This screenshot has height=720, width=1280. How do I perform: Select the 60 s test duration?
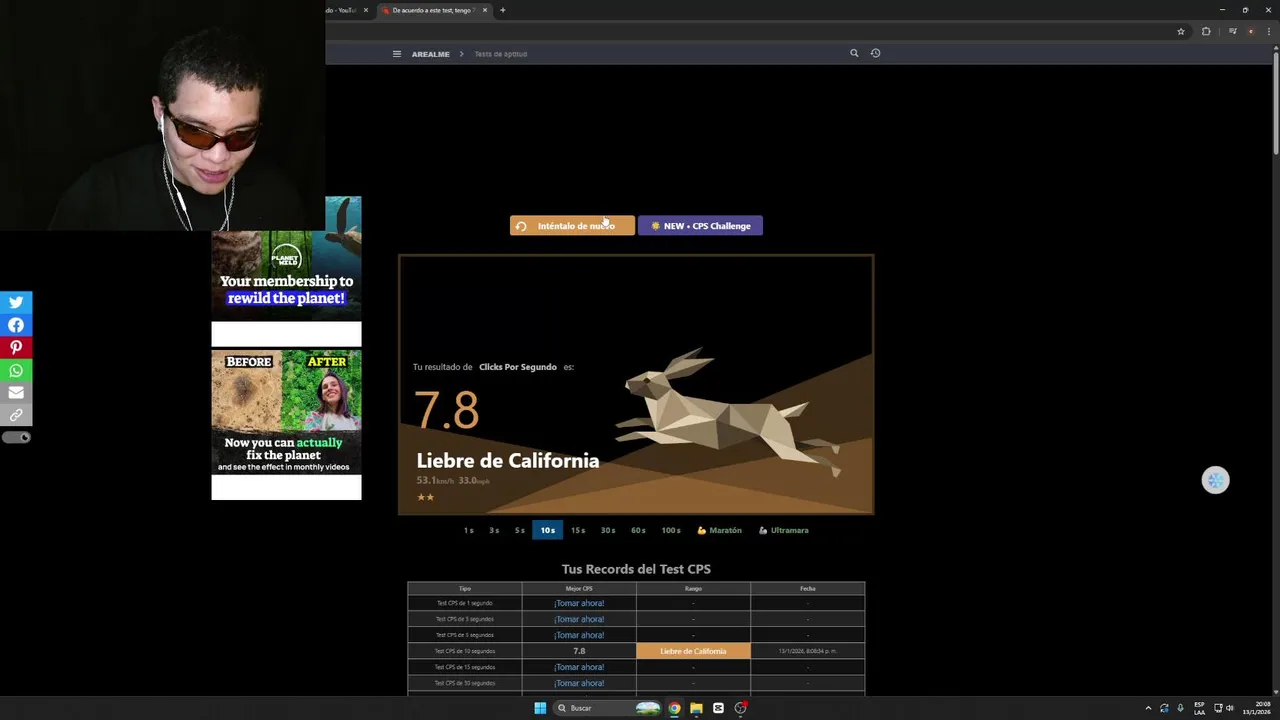tap(638, 530)
